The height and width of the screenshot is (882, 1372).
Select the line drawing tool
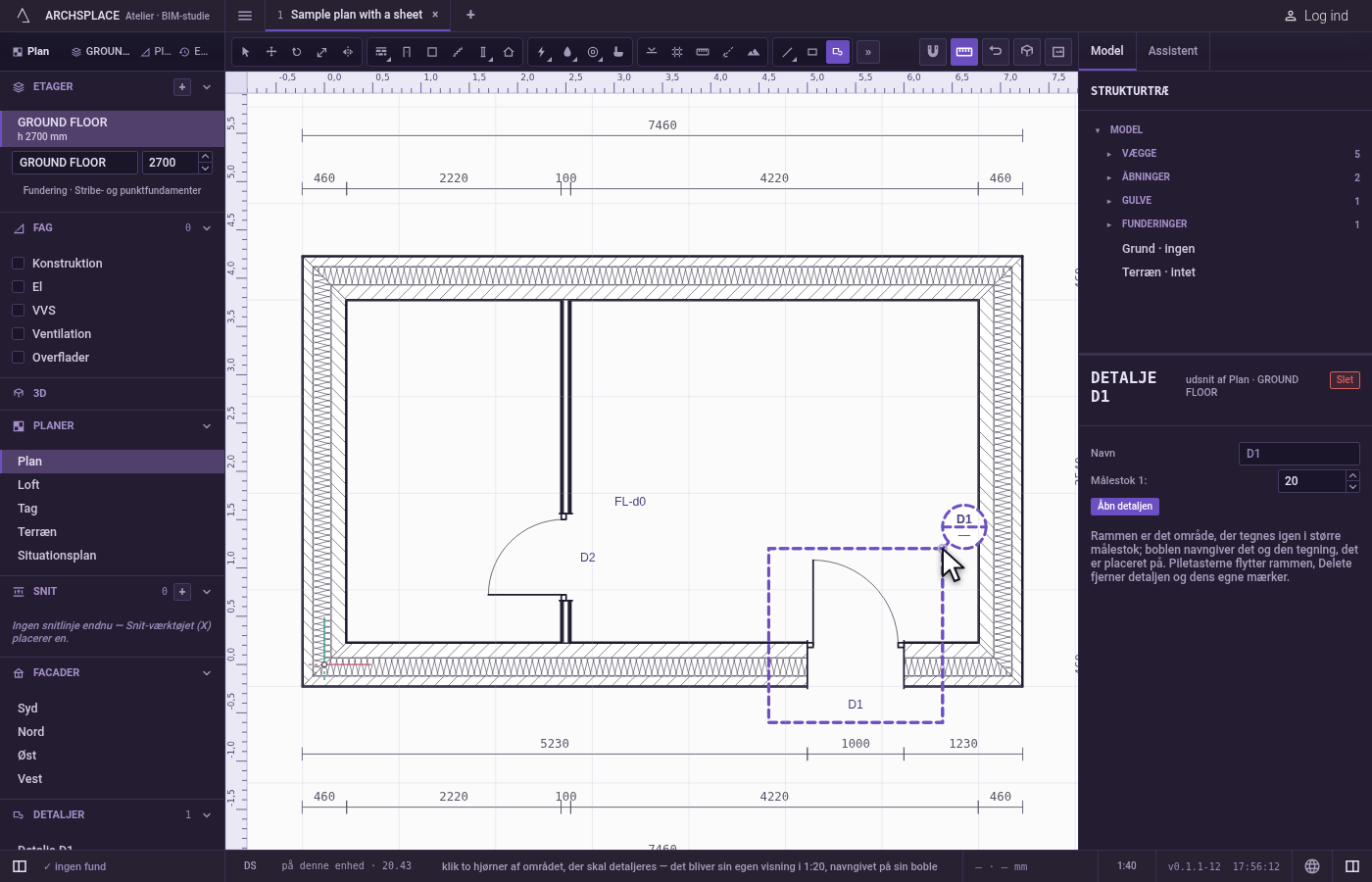click(787, 52)
